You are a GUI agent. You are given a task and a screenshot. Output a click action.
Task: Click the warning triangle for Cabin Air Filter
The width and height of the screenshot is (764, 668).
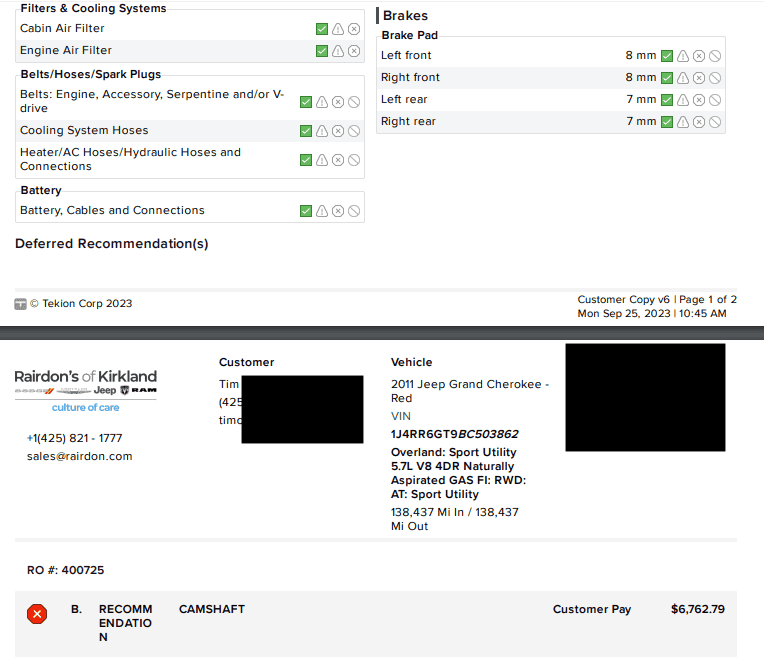pos(338,29)
